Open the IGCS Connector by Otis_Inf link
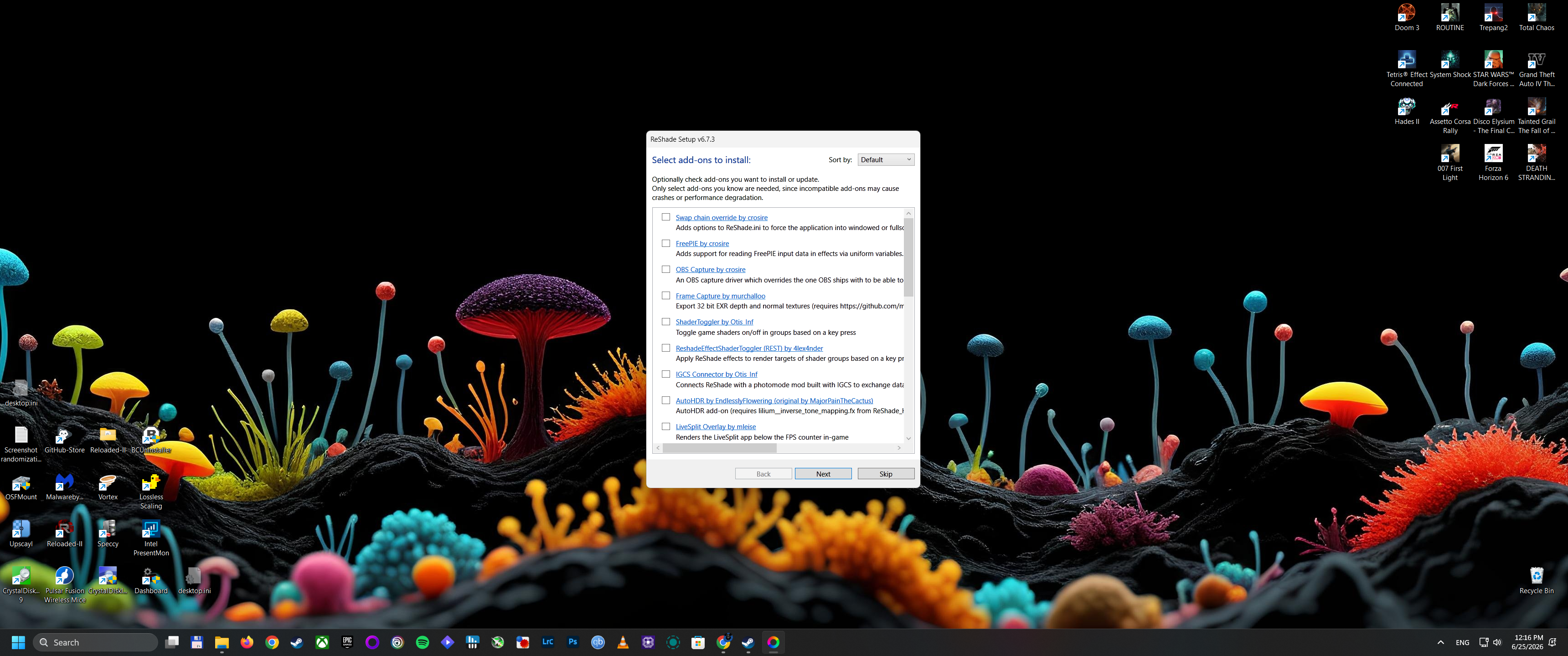The height and width of the screenshot is (656, 1568). [x=717, y=375]
